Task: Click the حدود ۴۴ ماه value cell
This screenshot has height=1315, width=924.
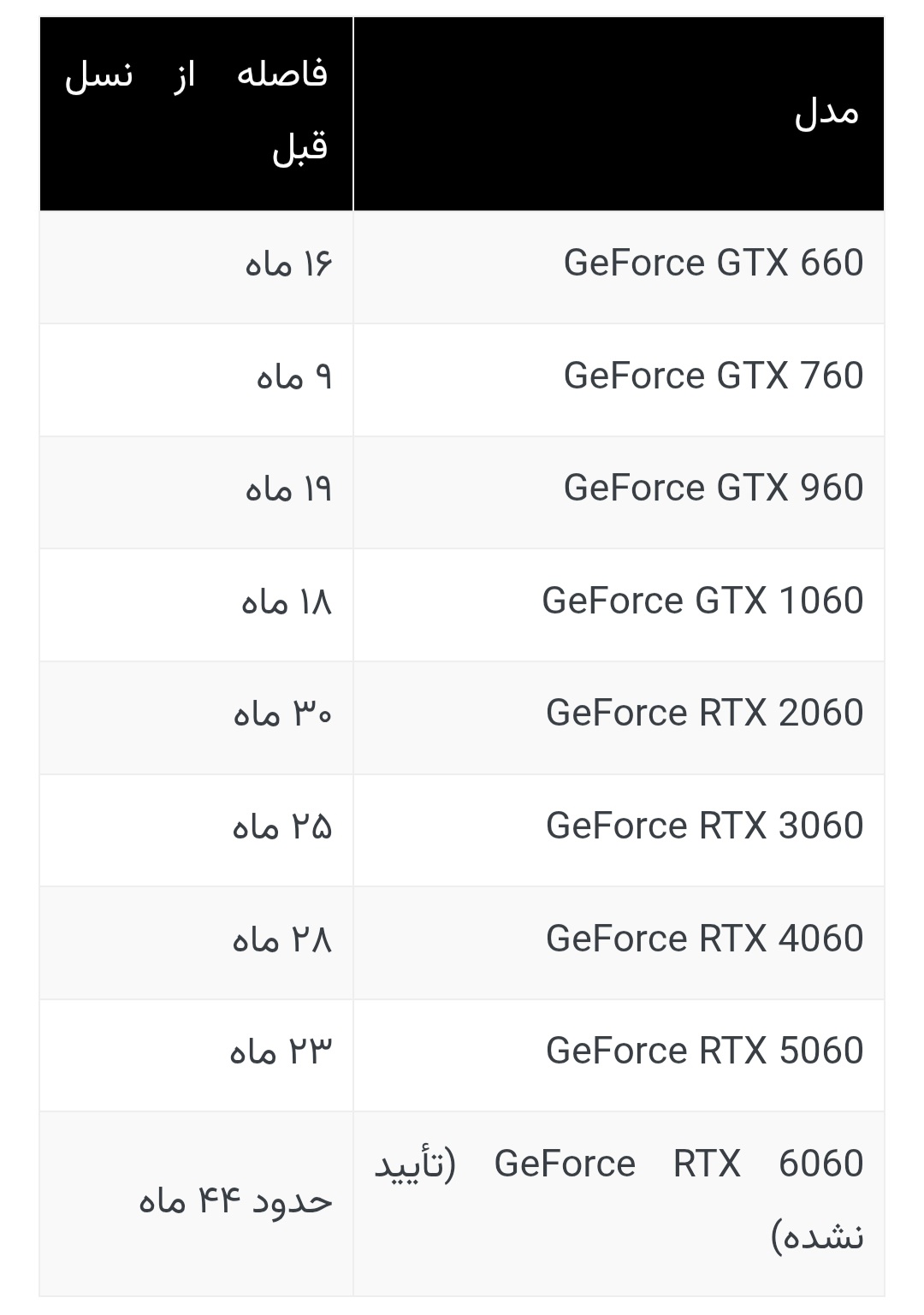Action: pos(196,1204)
